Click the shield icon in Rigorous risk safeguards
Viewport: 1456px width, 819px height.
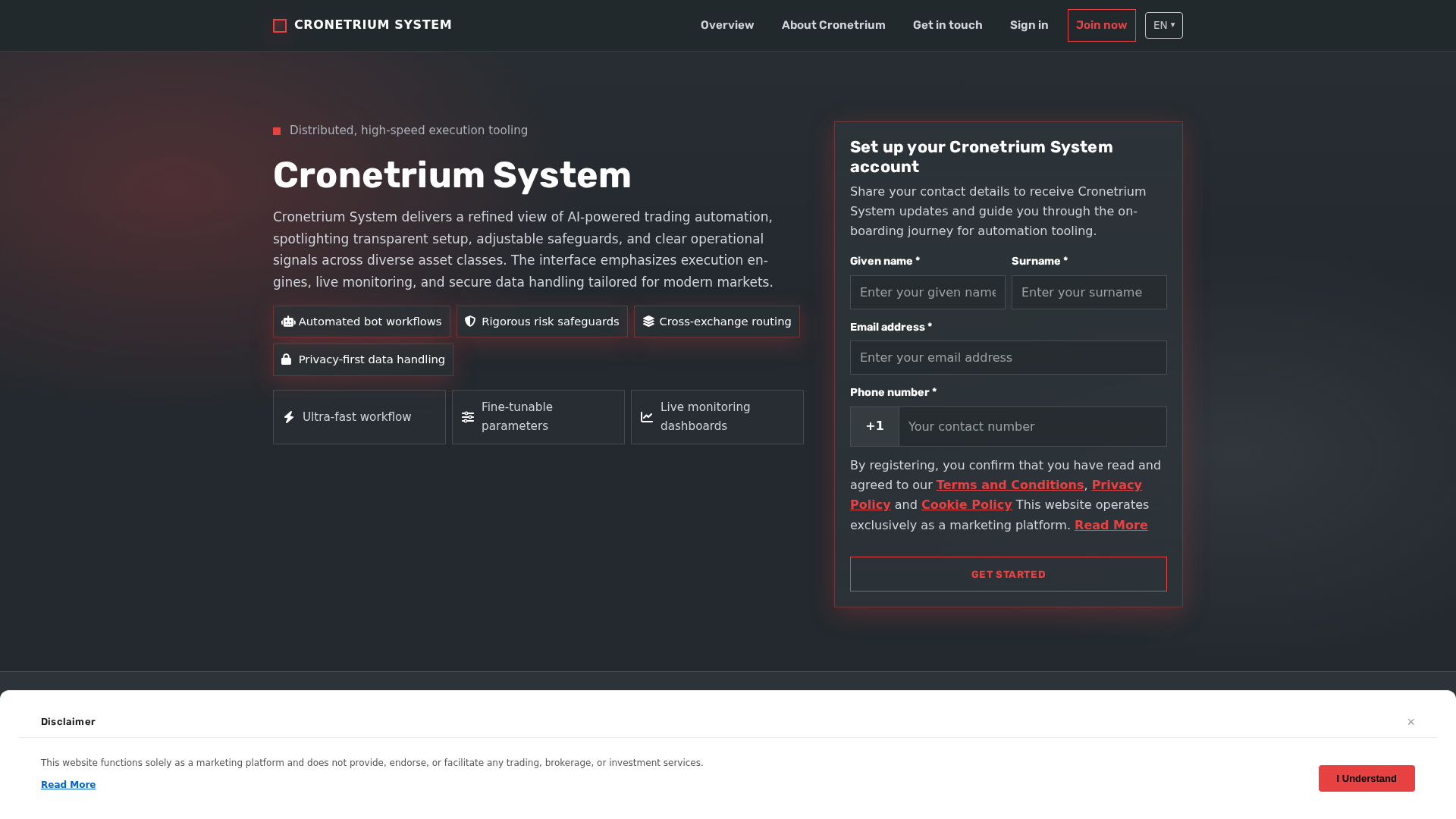[x=470, y=322]
